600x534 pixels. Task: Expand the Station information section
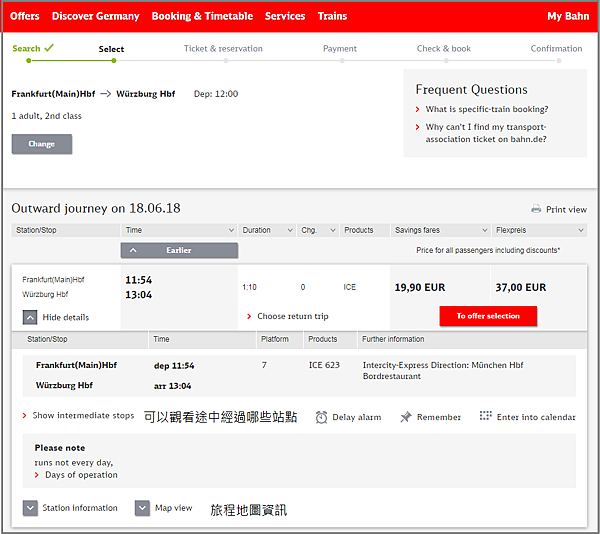click(x=30, y=508)
